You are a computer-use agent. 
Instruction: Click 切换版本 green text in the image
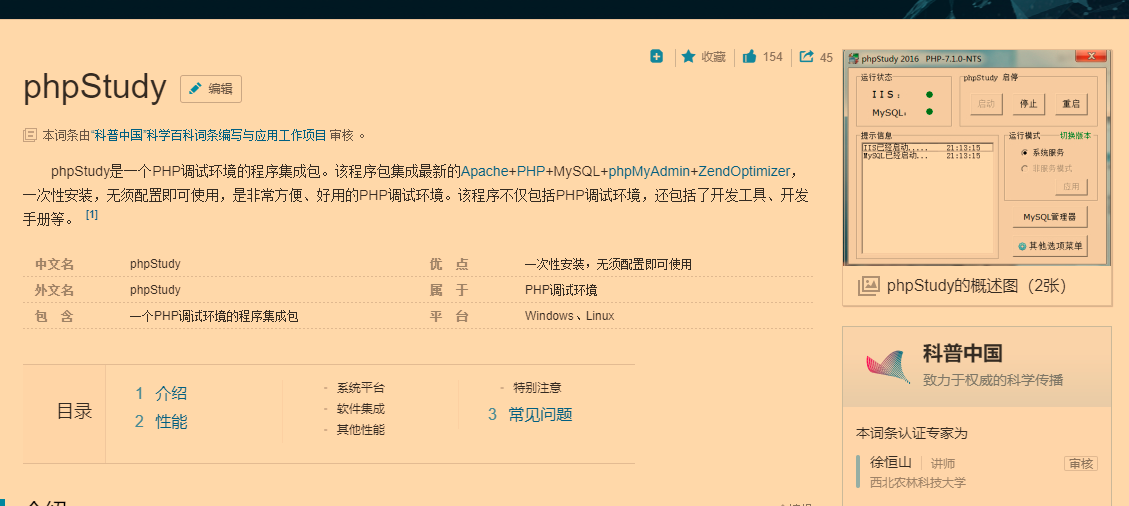coord(1075,135)
